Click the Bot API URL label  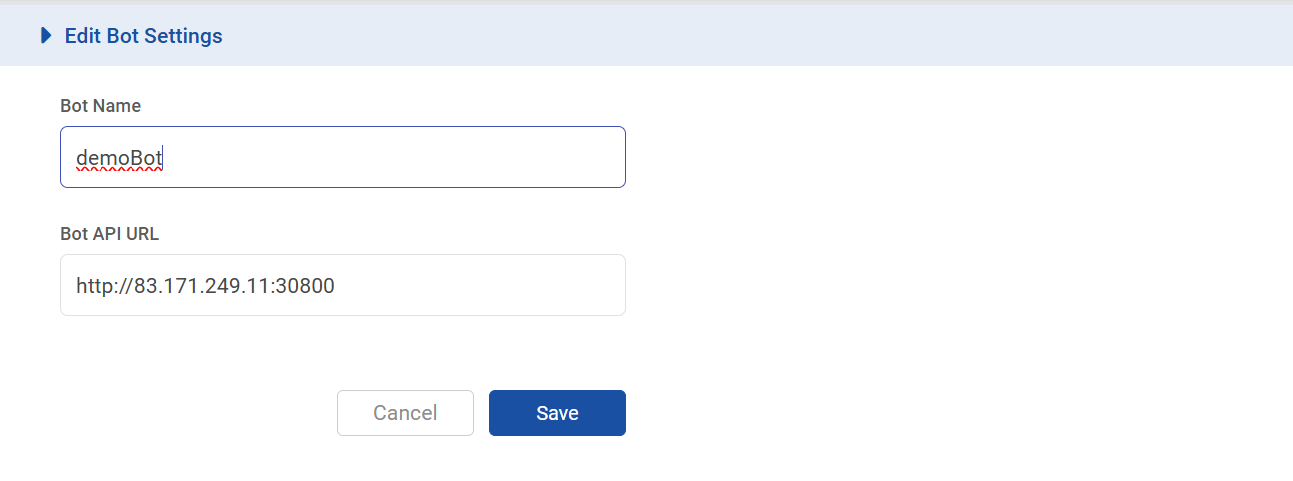(109, 234)
